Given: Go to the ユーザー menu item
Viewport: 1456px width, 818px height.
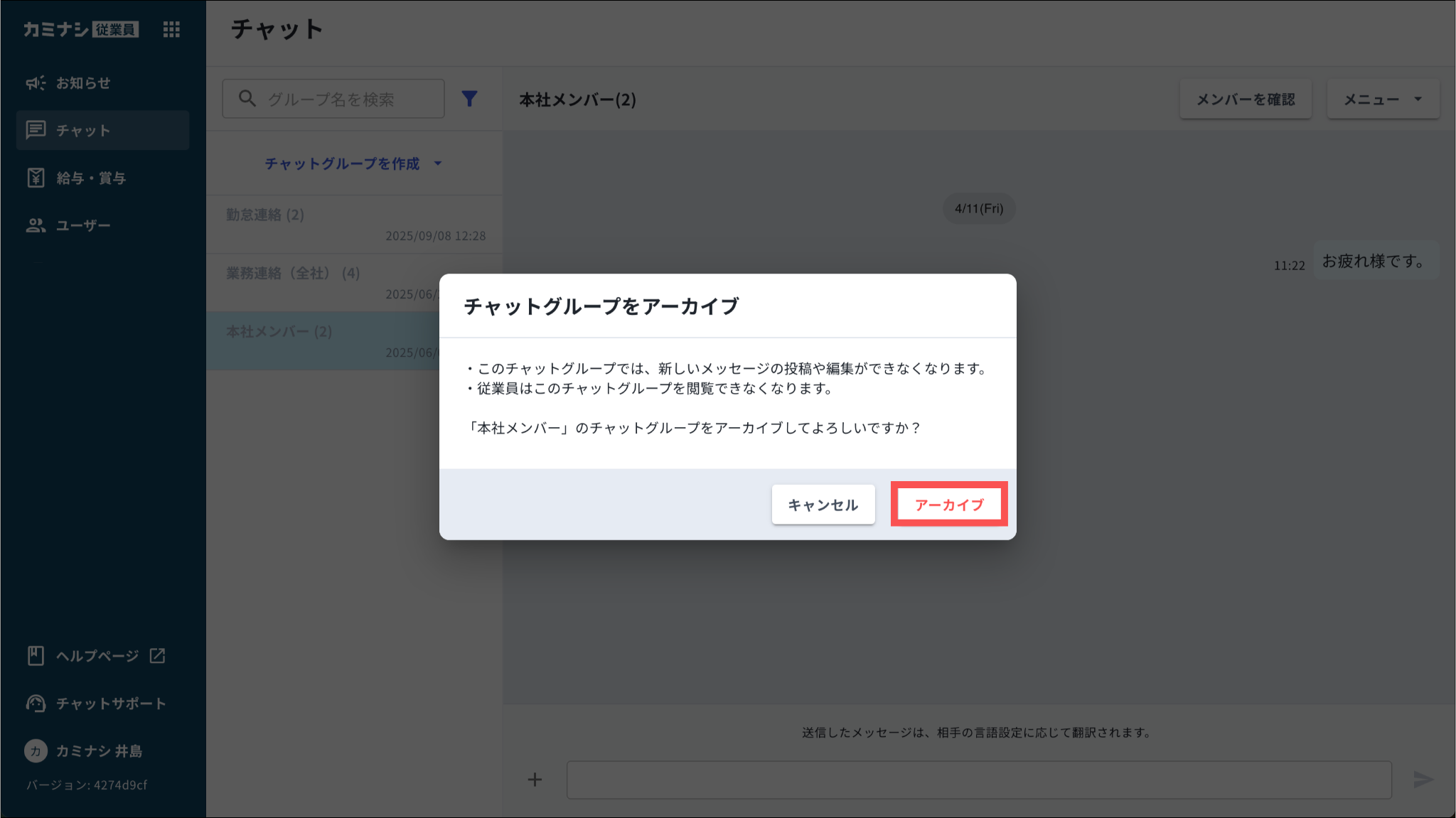Looking at the screenshot, I should coord(83,225).
